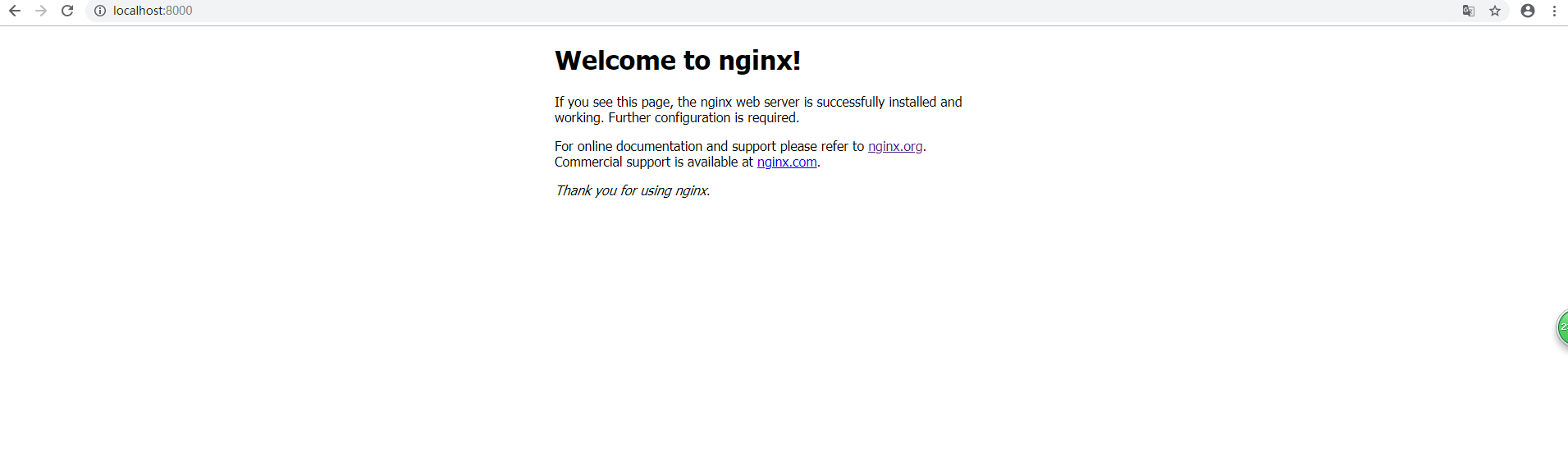Click the green floating badge at right edge
The image size is (1568, 462).
pos(1562,327)
